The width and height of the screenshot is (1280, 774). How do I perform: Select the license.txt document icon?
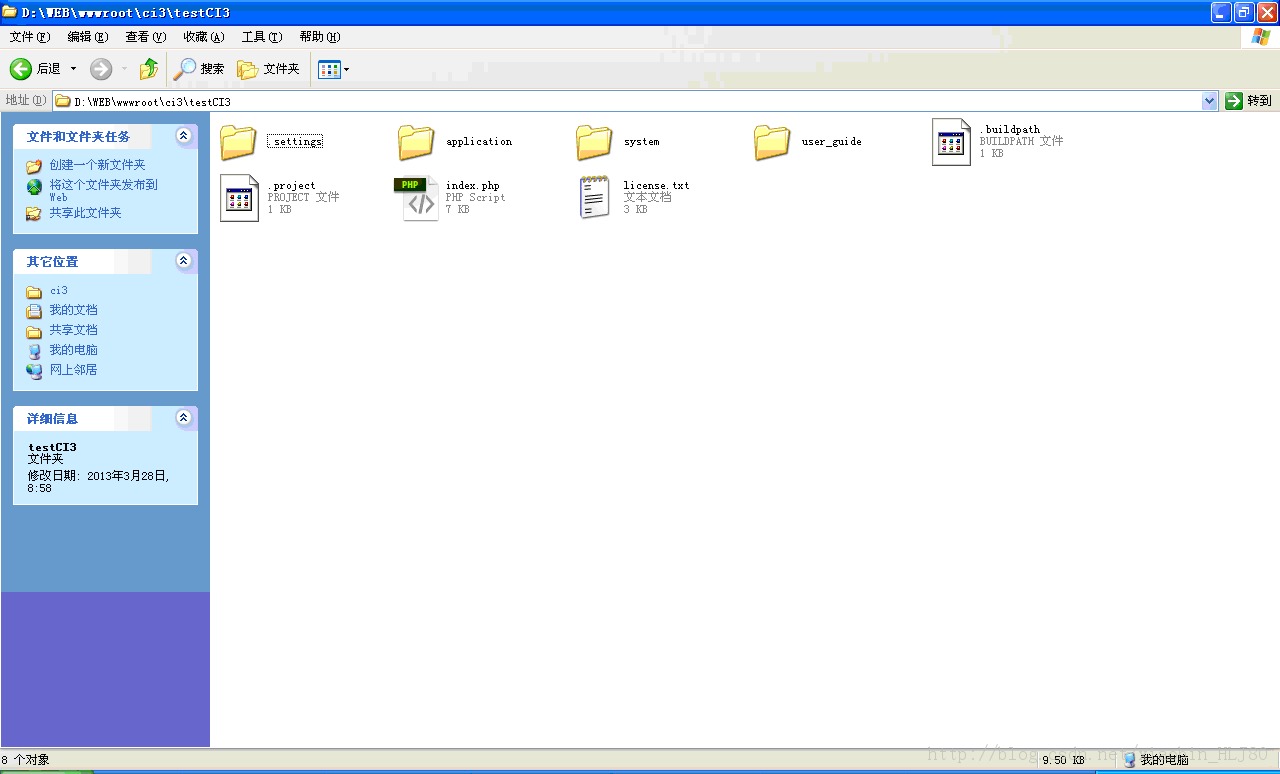pos(595,198)
